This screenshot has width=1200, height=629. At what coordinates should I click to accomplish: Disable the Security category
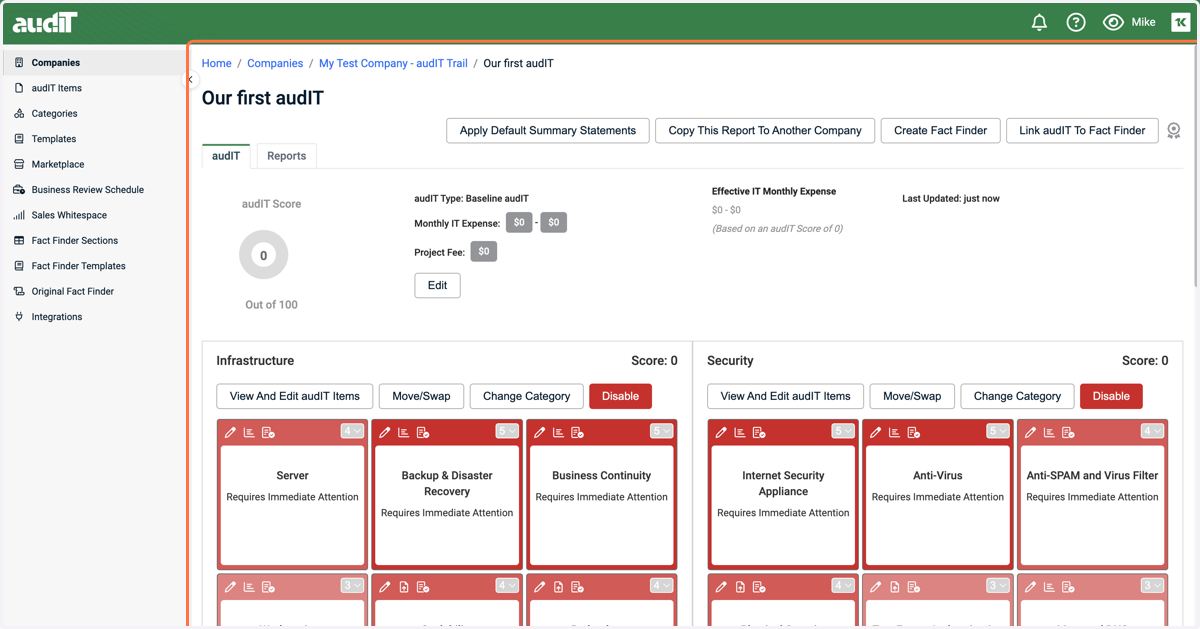pos(1111,396)
